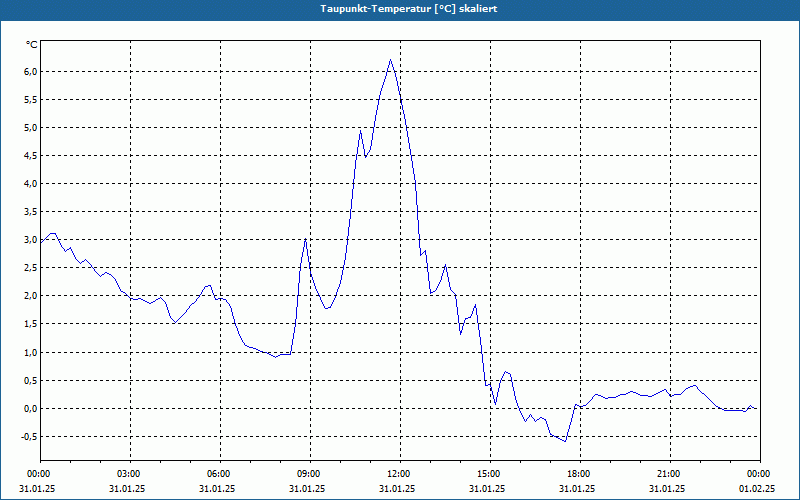Click the 09:00 time label
This screenshot has width=800, height=500.
[310, 474]
